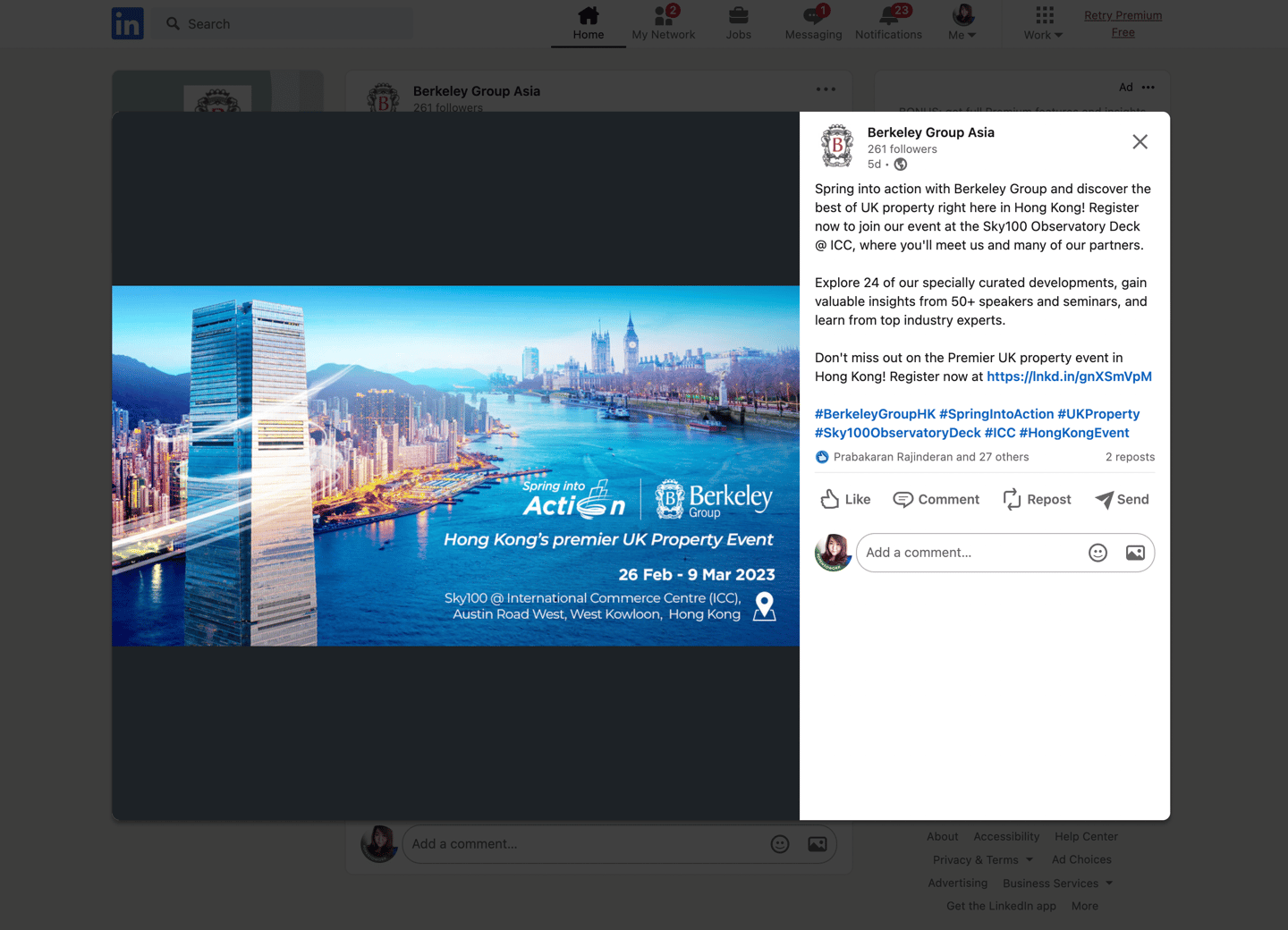View the 2 reposts

coord(1130,457)
